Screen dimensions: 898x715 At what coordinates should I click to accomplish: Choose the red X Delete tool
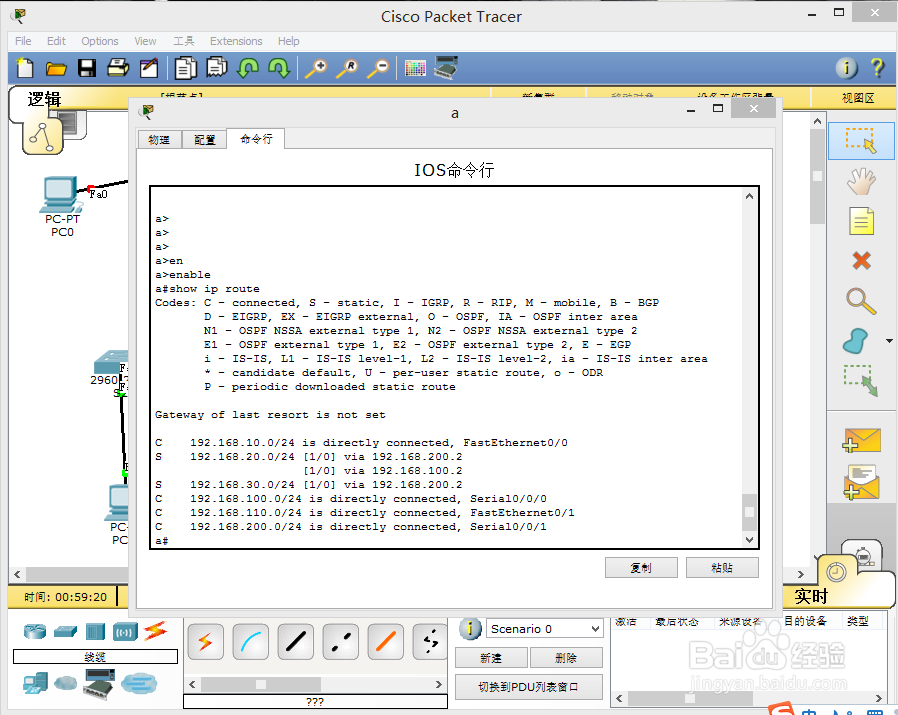click(x=861, y=261)
